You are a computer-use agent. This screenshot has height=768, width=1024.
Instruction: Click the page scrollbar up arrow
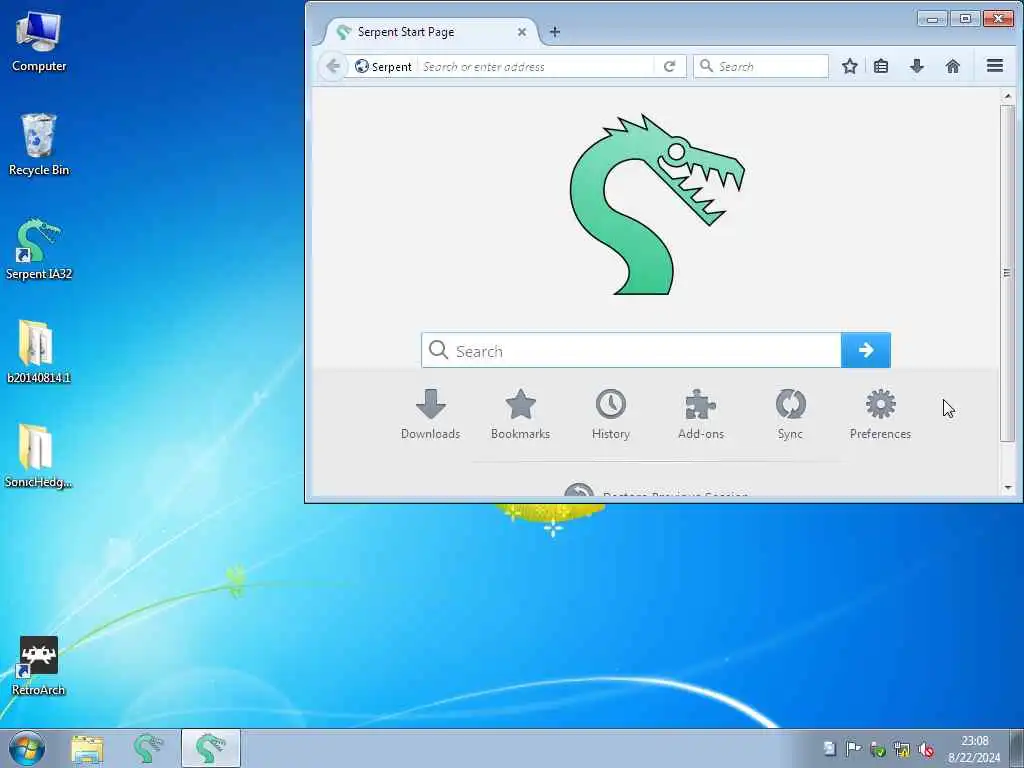[x=1008, y=97]
